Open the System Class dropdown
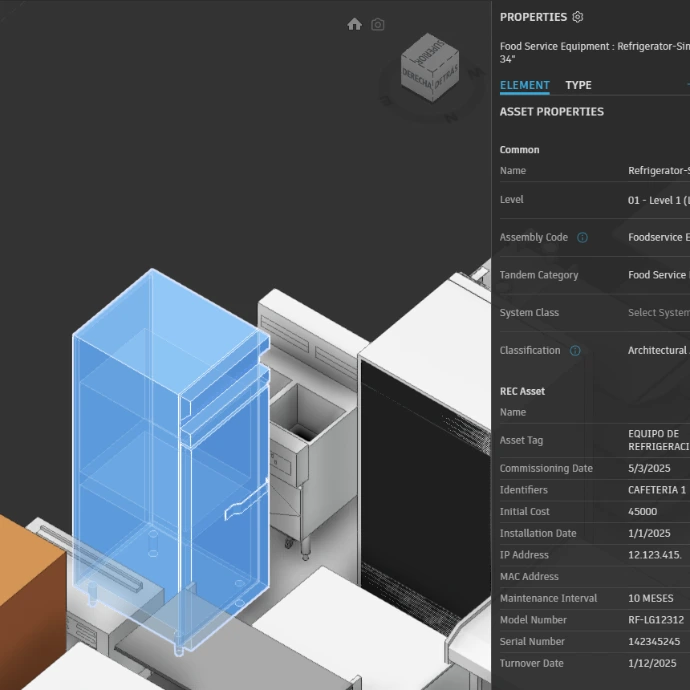The image size is (690, 690). click(x=658, y=313)
